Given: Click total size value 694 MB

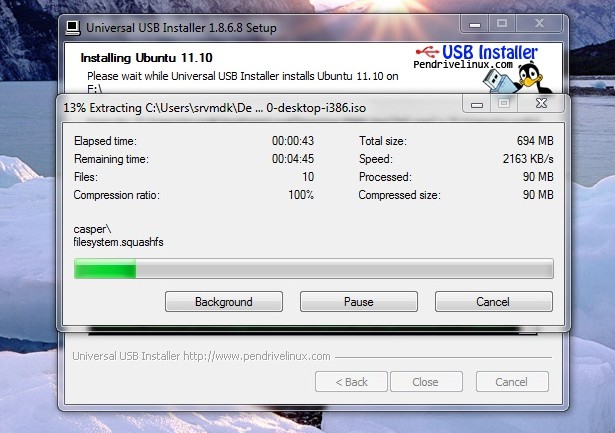Looking at the screenshot, I should pyautogui.click(x=535, y=141).
